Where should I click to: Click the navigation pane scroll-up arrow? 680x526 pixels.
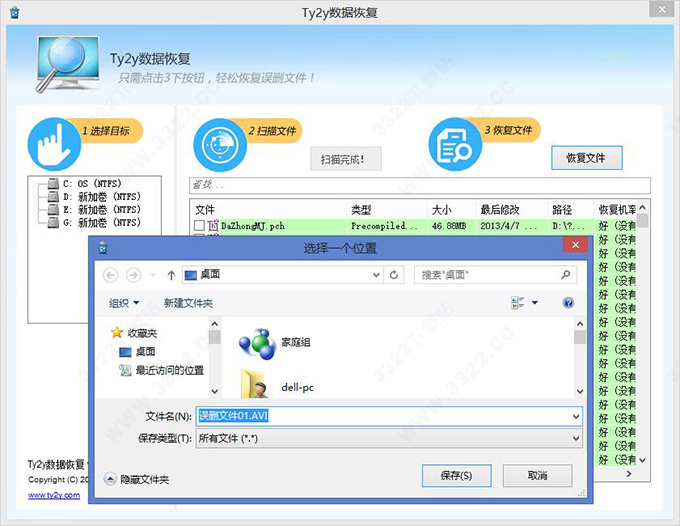tap(214, 324)
